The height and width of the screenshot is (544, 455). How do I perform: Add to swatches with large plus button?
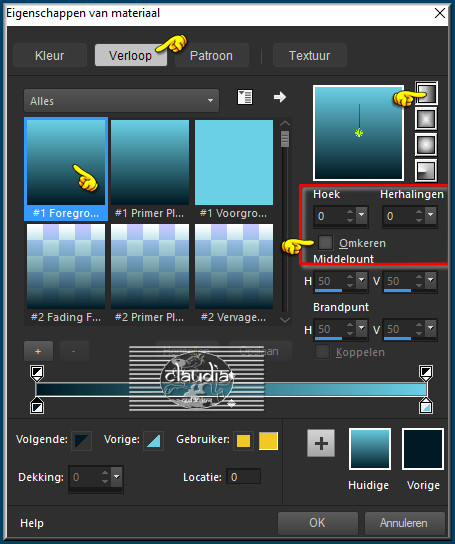coord(321,443)
